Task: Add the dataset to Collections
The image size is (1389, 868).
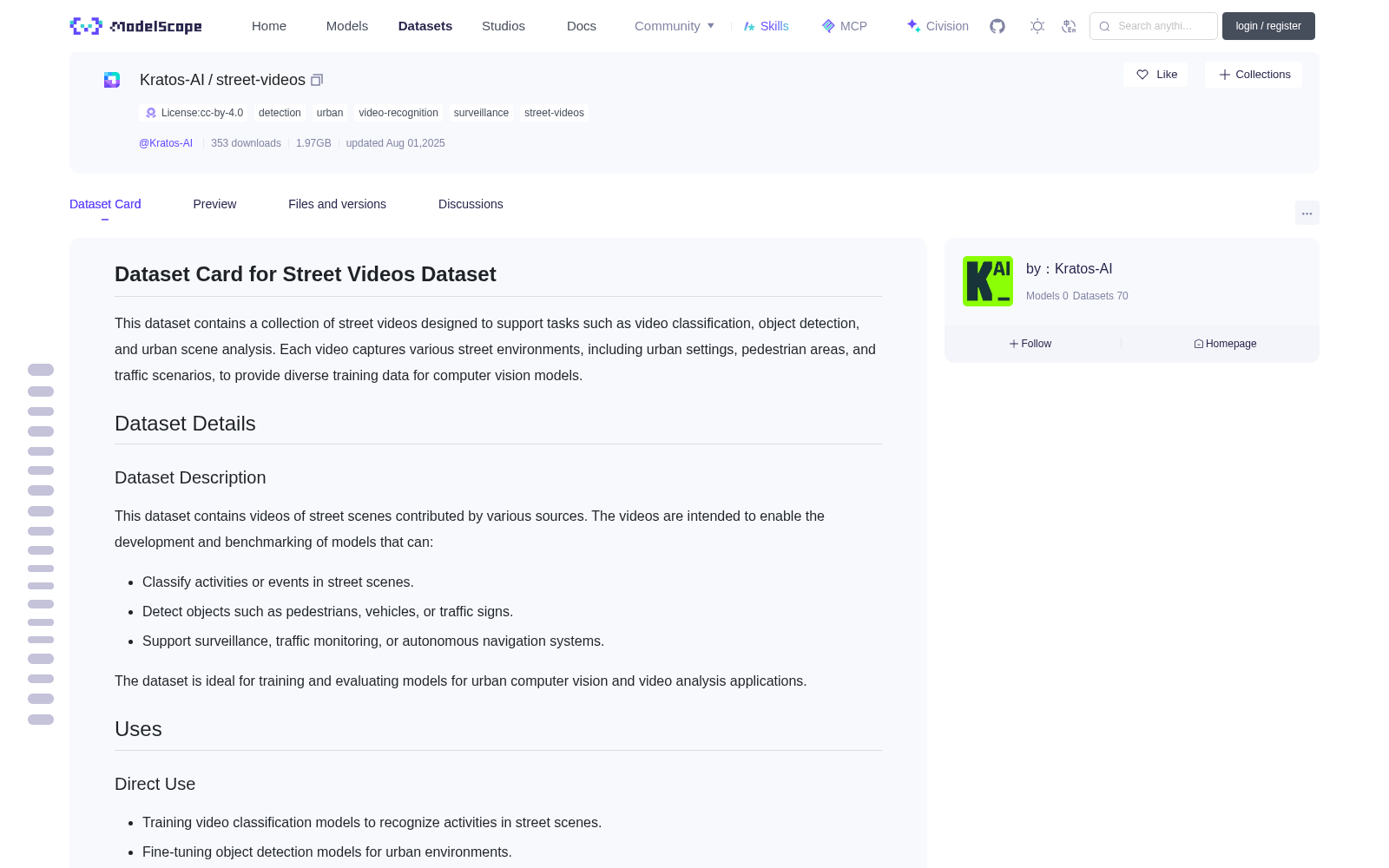Action: [x=1254, y=75]
